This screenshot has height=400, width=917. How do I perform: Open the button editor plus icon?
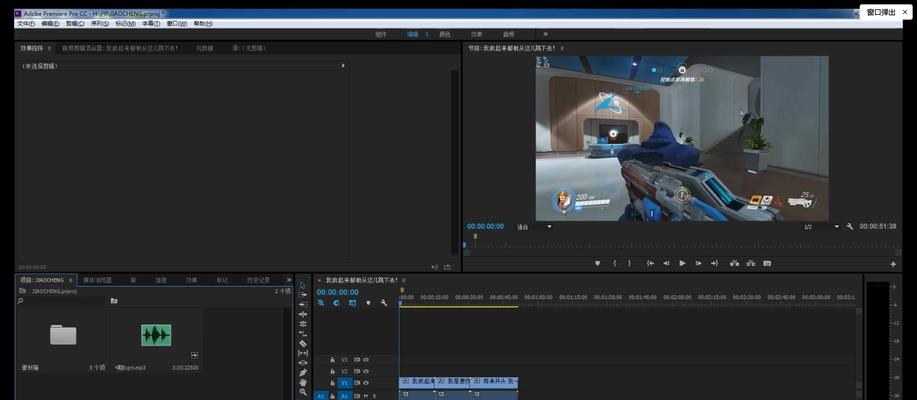893,264
